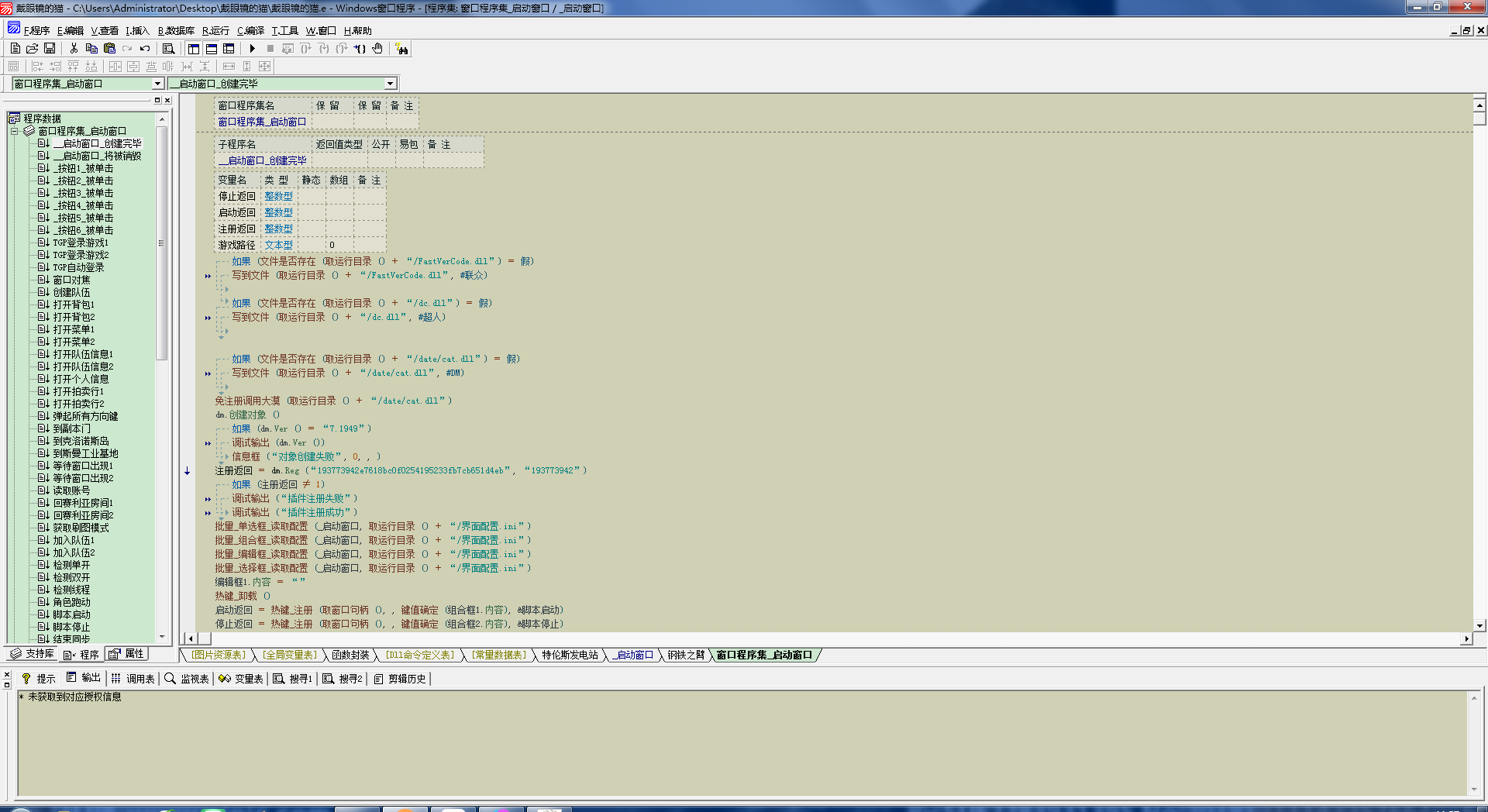This screenshot has height=812, width=1488.
Task: Switch to the 函数封装 tab
Action: [x=350, y=655]
